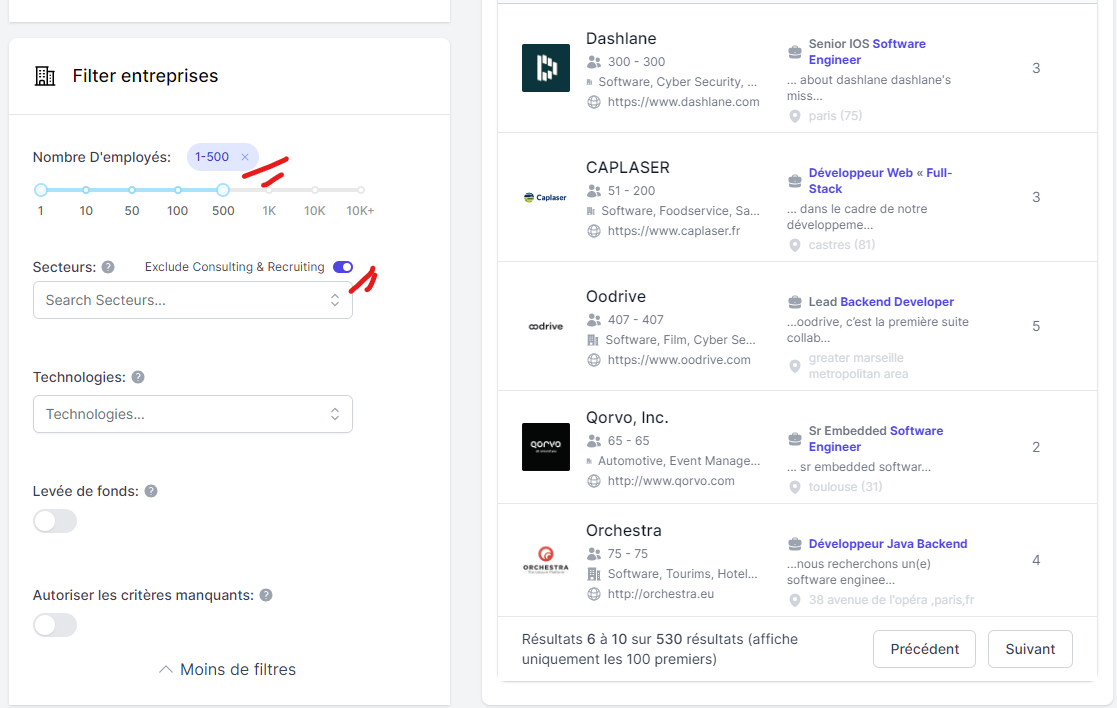Click globe icon beside orchestra.eu

pos(593,594)
